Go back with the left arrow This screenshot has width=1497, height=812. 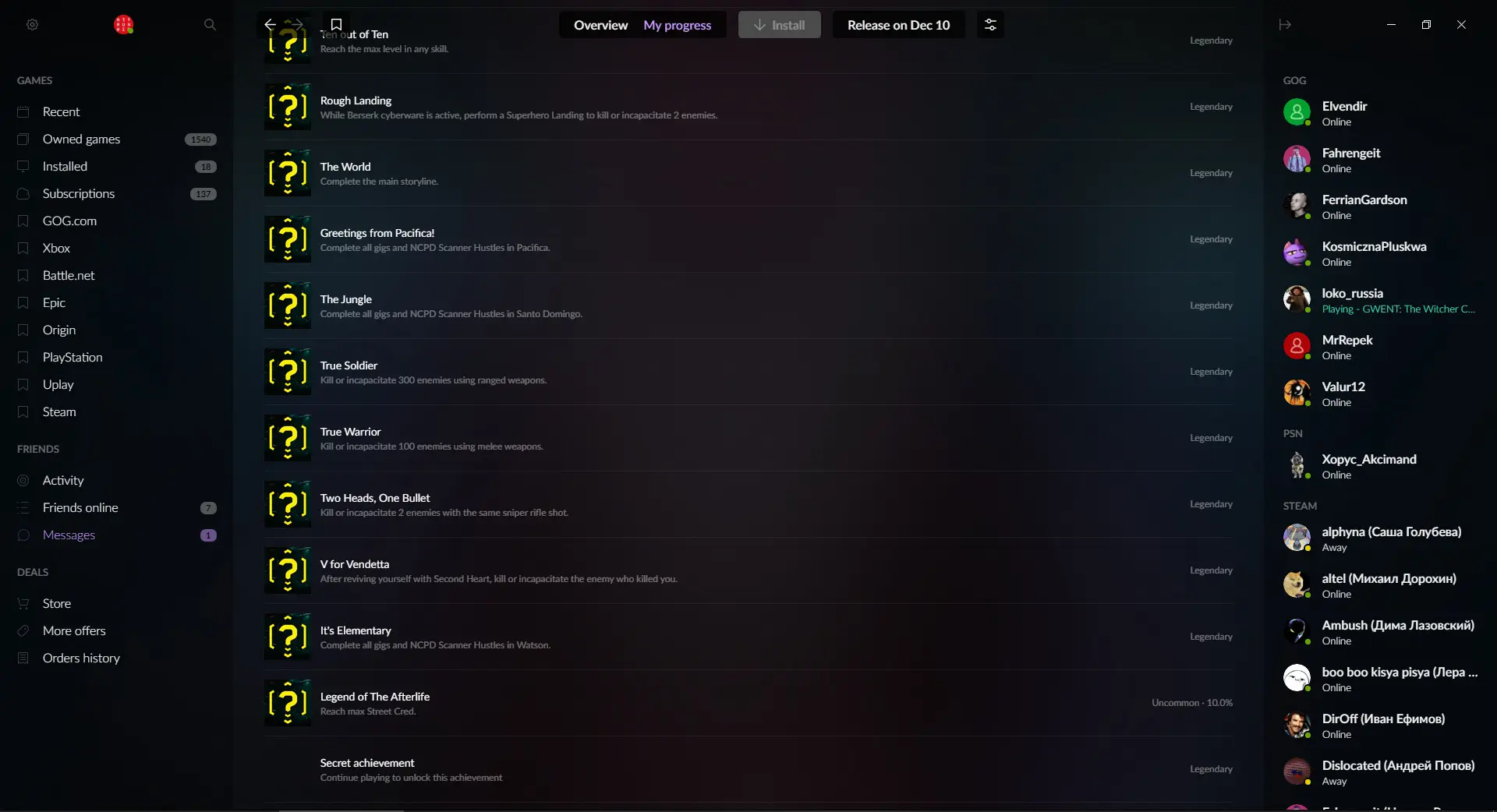270,25
